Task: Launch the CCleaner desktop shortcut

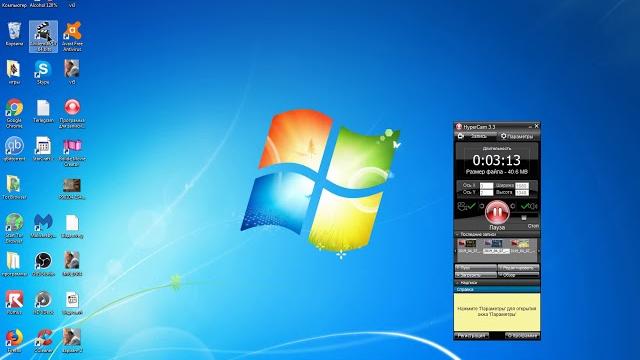Action: click(x=43, y=341)
